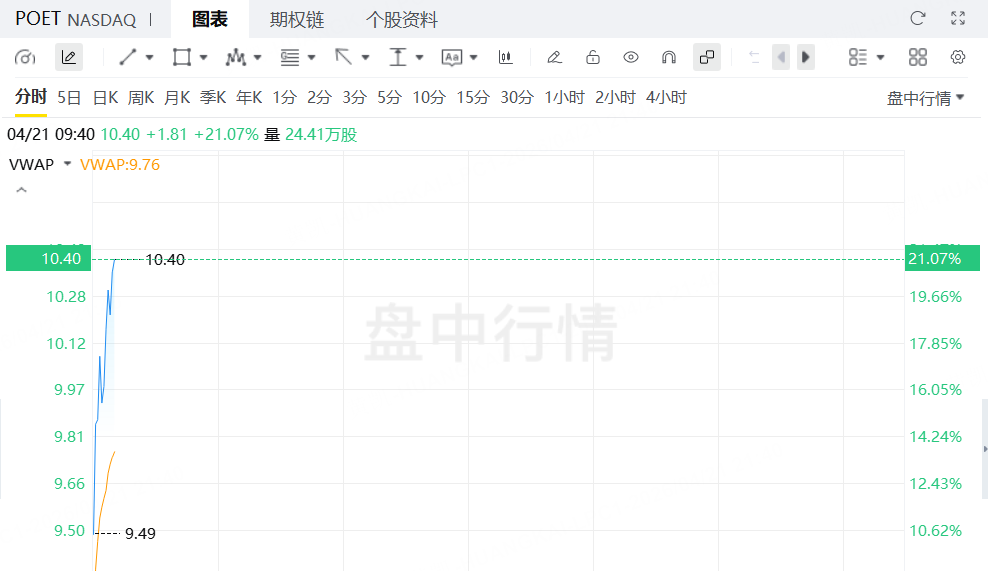Screen dimensions: 988x571
Task: Select the Fibonacci levels tool
Action: (290, 57)
